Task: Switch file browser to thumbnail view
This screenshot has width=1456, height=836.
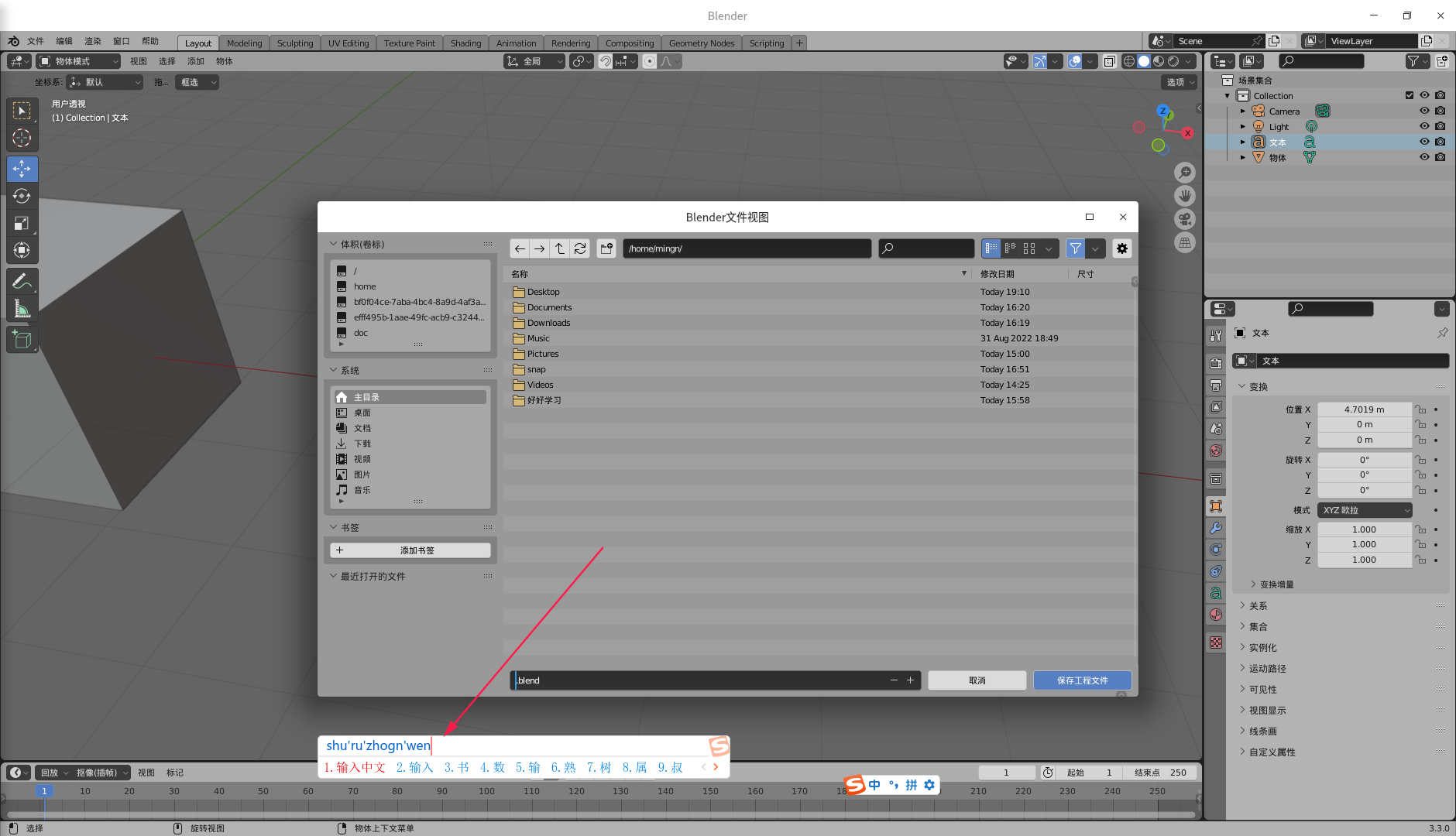Action: click(1029, 248)
